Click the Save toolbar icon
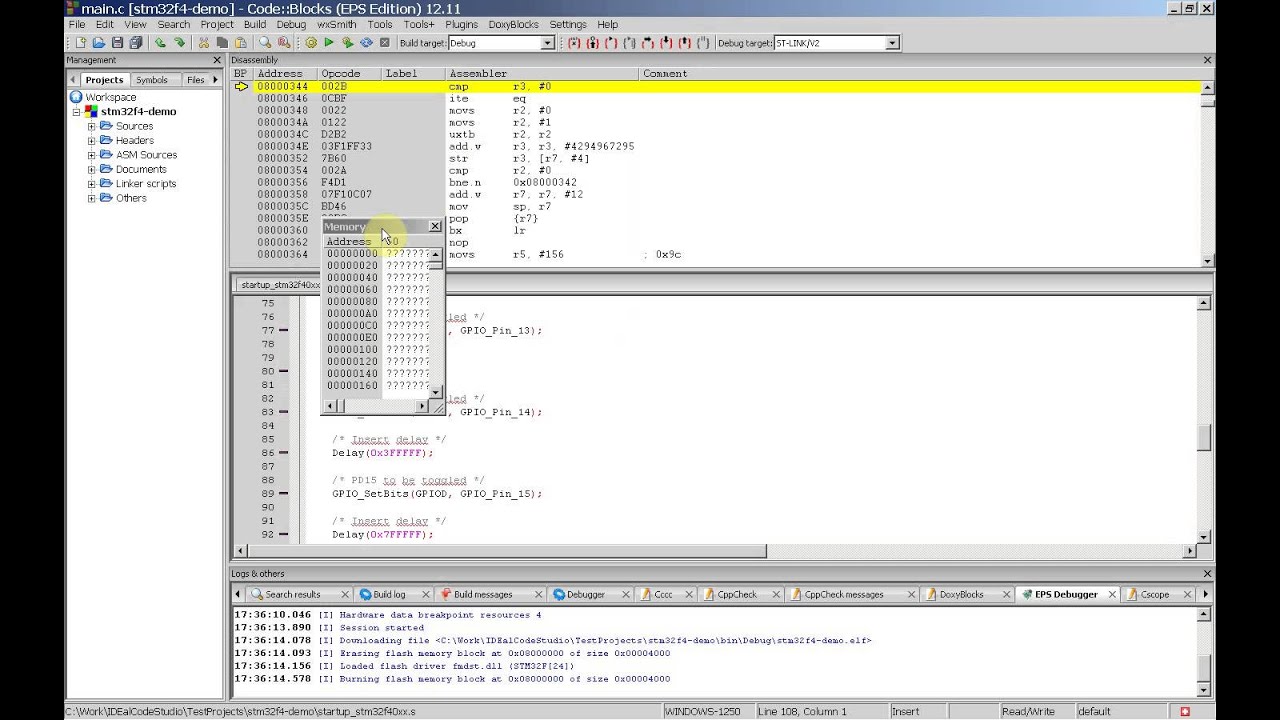This screenshot has height=720, width=1280. (x=117, y=43)
